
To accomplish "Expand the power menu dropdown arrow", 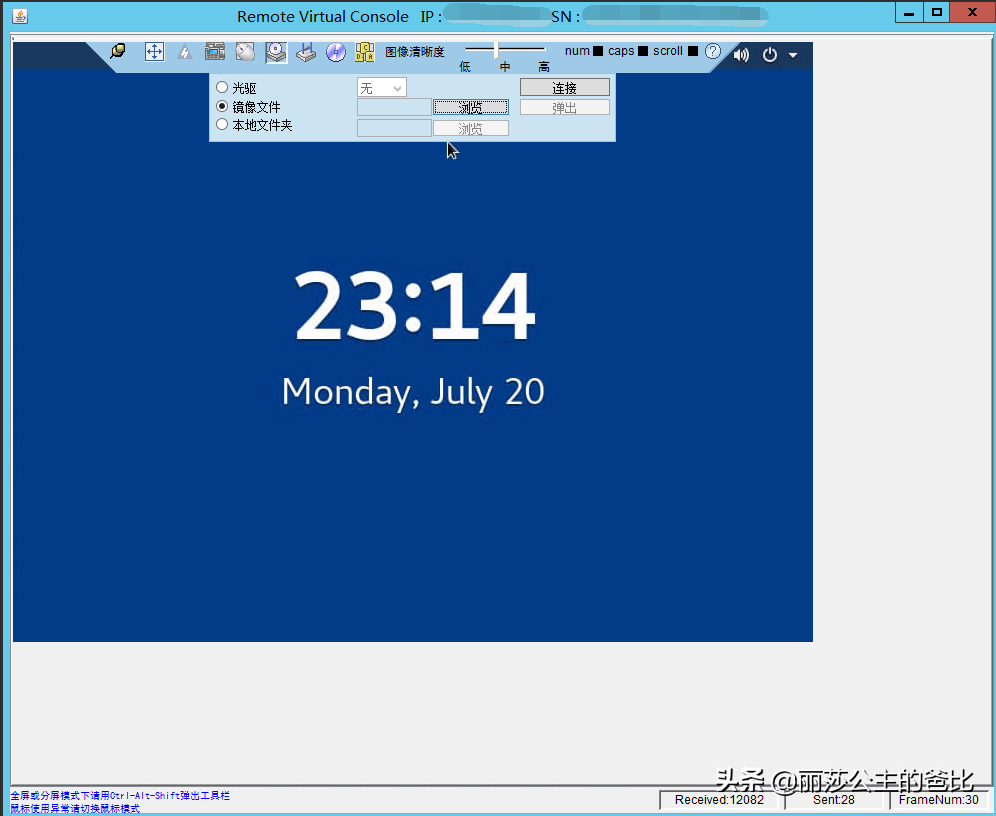I will tap(793, 56).
